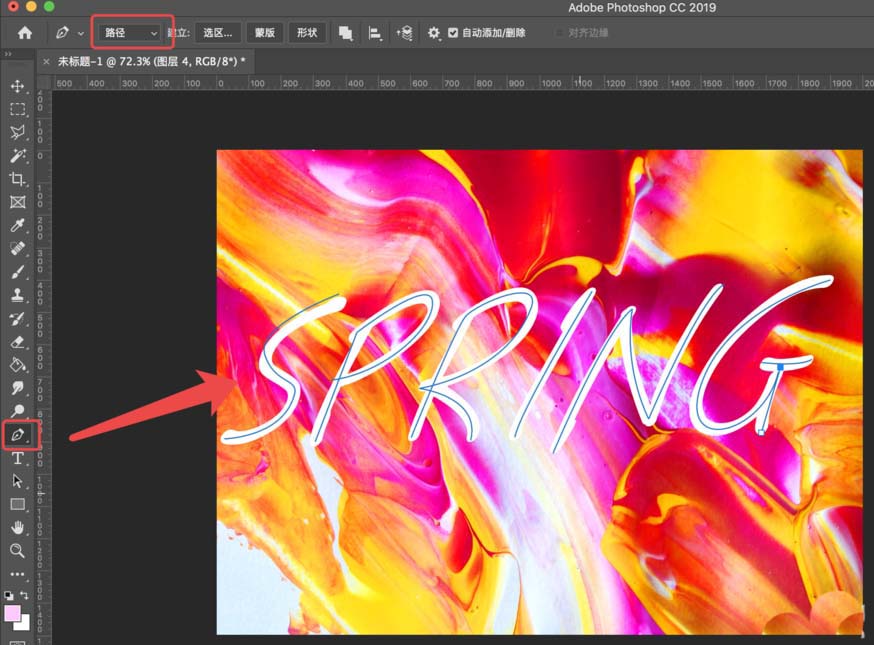The image size is (874, 645).
Task: Open the gear path options dropdown
Action: coord(434,33)
